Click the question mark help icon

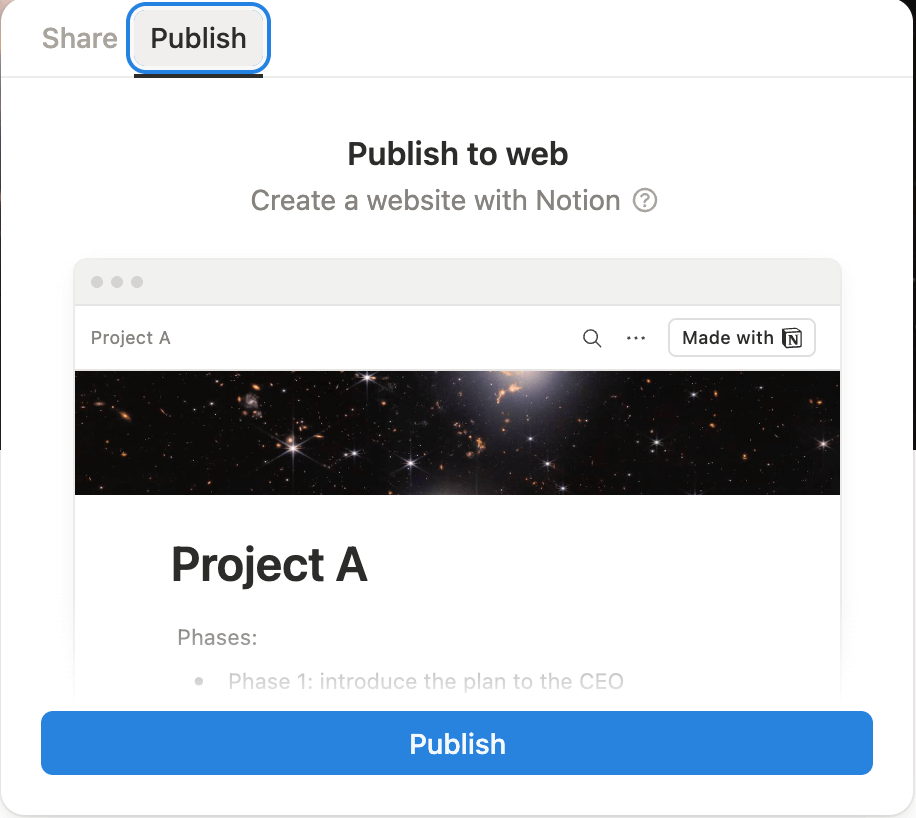pyautogui.click(x=645, y=201)
